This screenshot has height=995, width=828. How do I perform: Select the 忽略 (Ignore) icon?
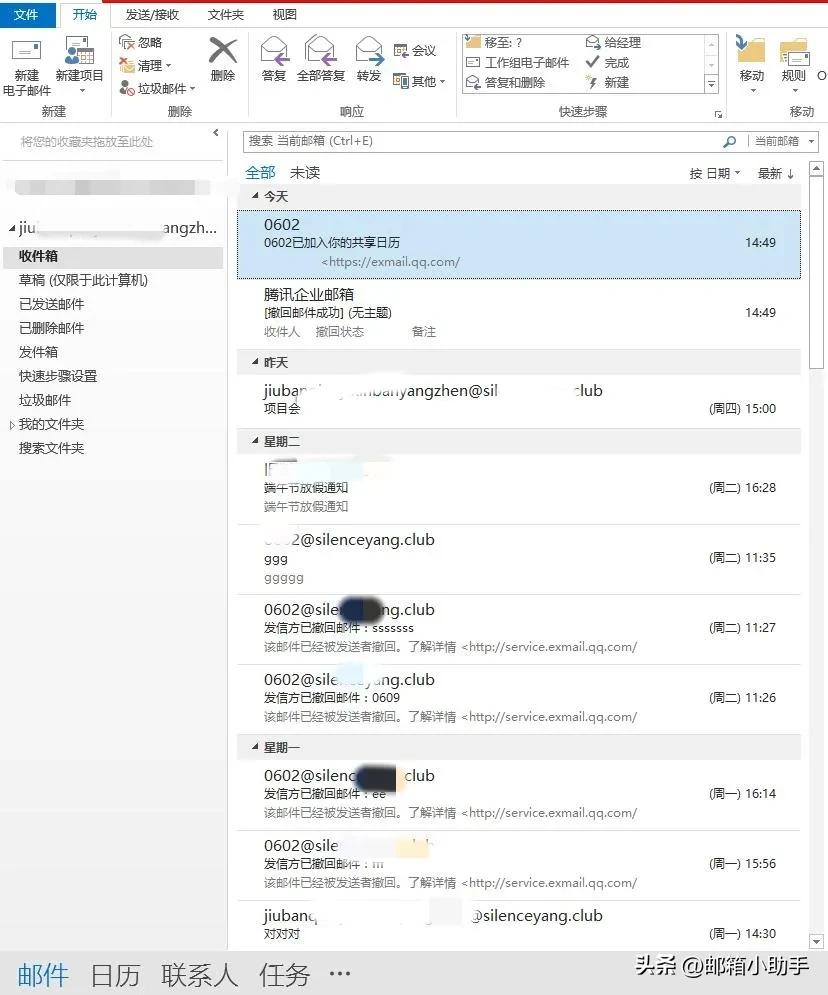[x=129, y=42]
